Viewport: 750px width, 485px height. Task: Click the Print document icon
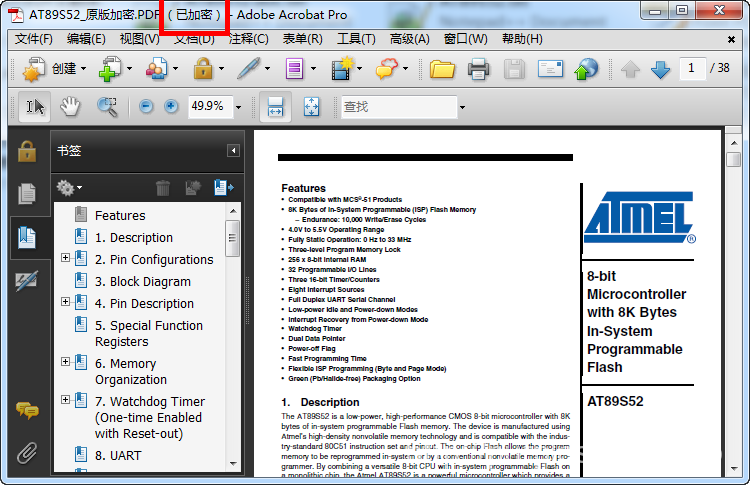point(478,69)
